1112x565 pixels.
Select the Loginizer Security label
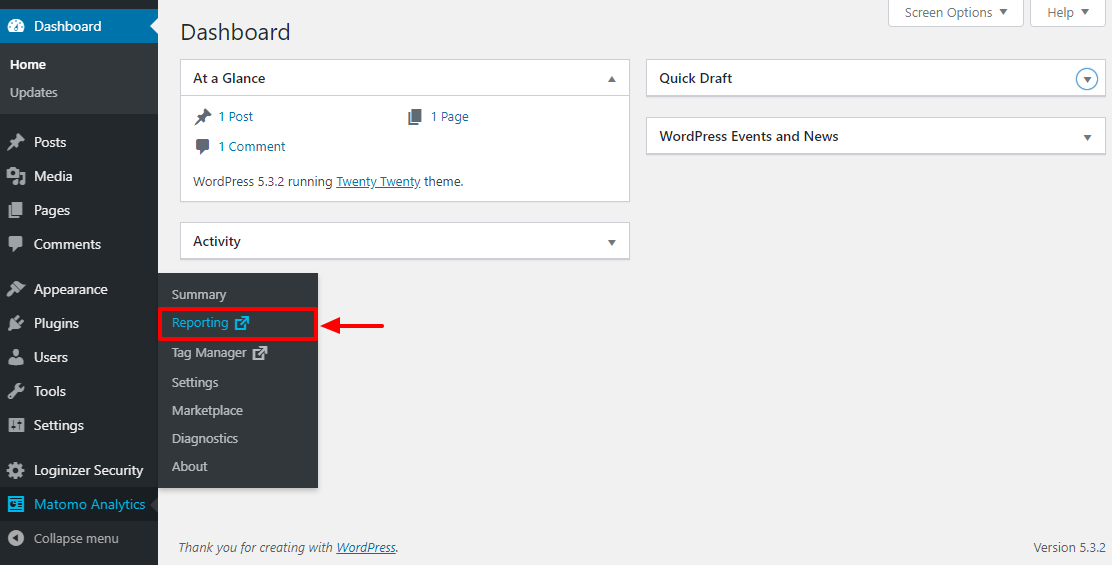click(89, 470)
